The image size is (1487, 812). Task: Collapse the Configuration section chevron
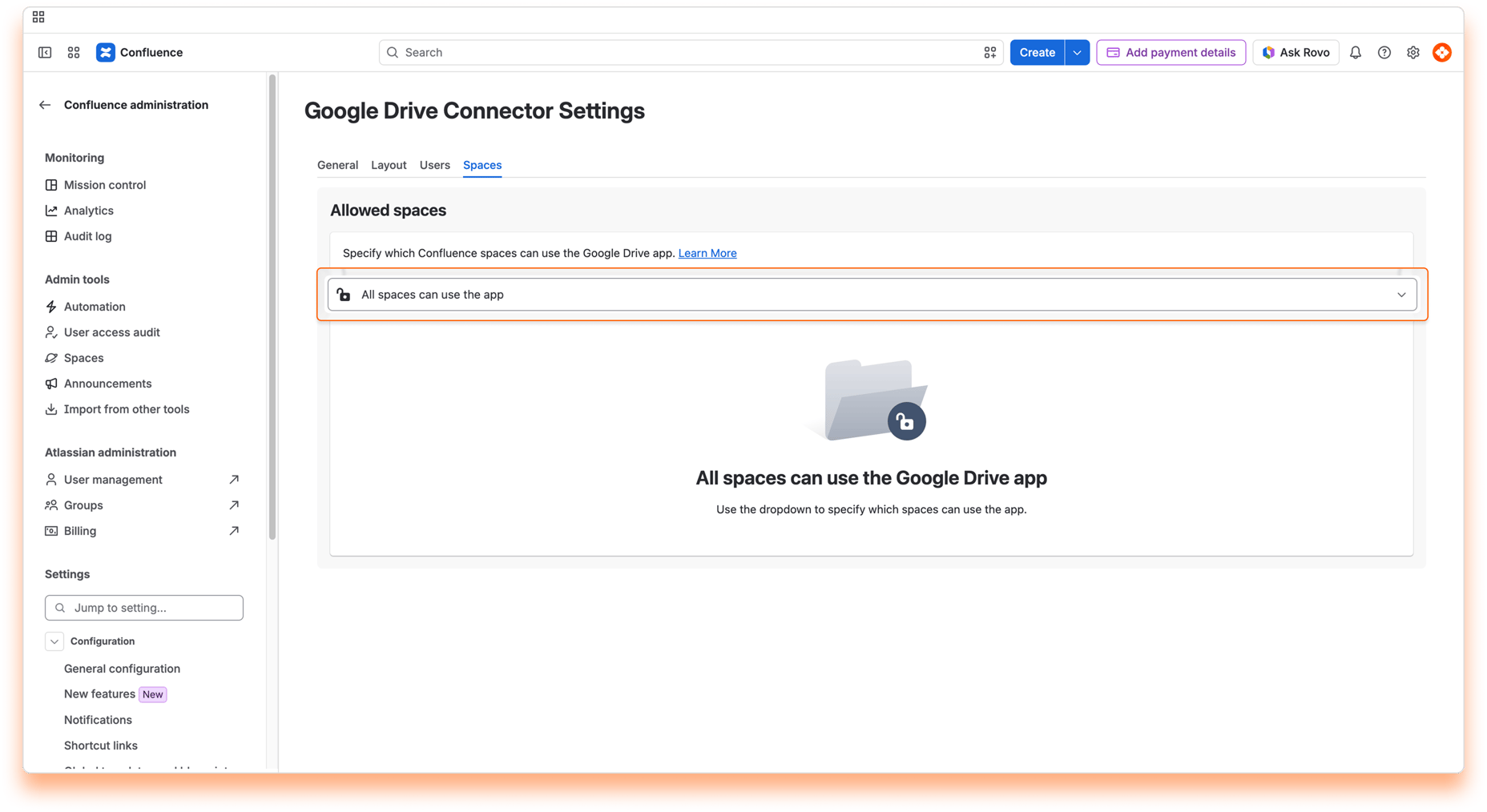(x=54, y=641)
